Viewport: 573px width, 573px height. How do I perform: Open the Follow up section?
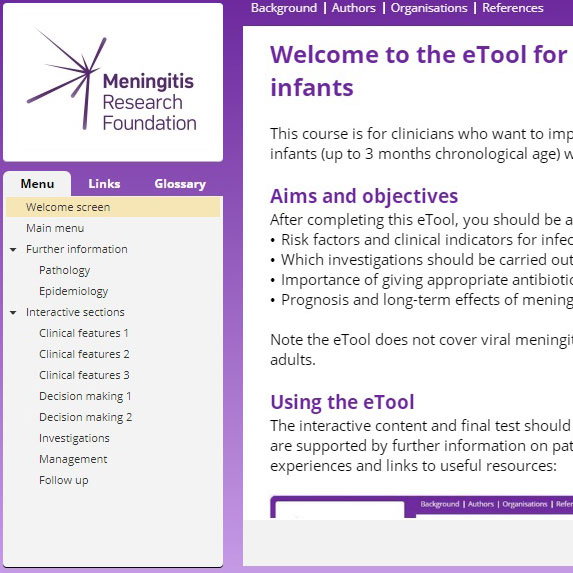click(64, 481)
